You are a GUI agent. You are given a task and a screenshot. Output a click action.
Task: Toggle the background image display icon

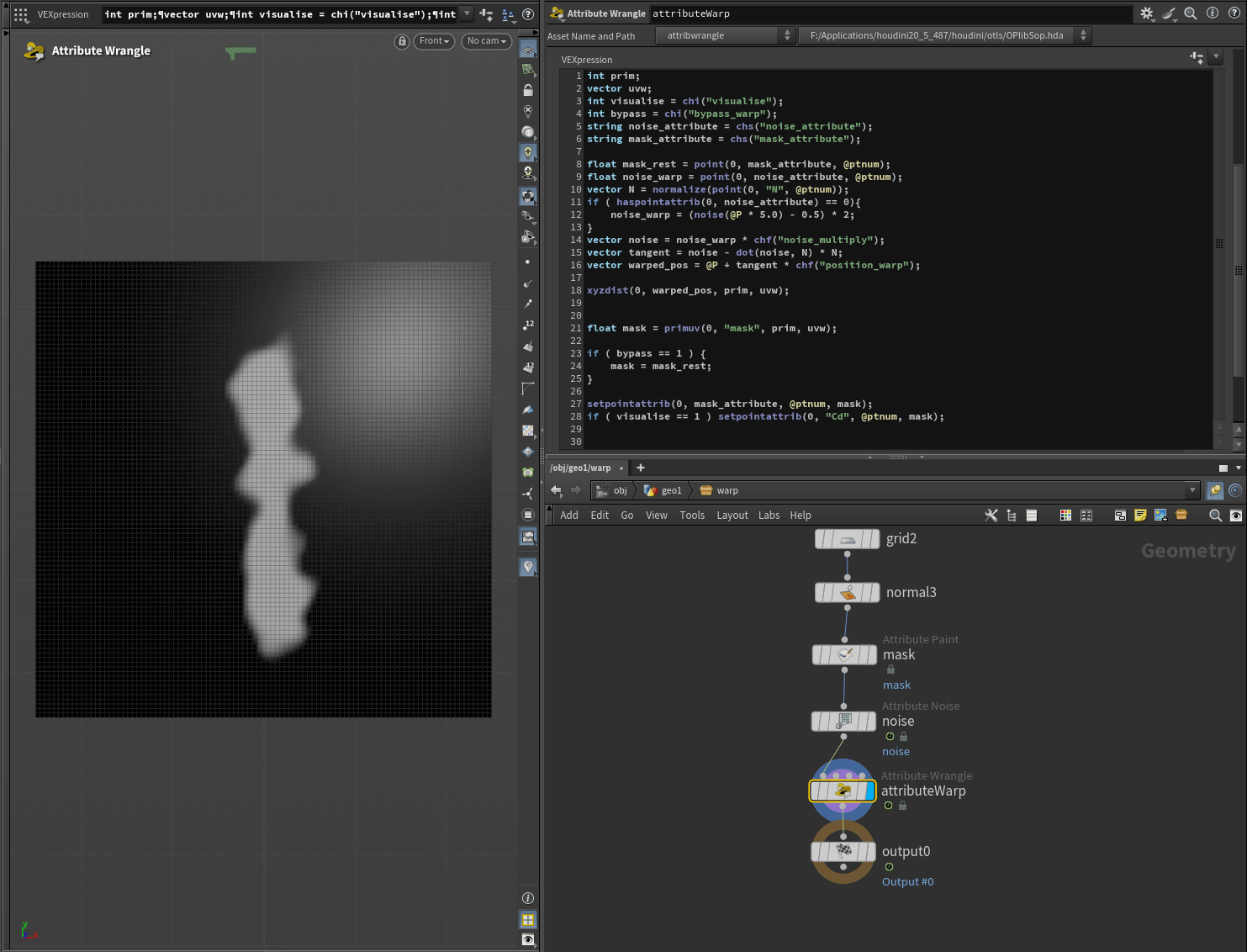pyautogui.click(x=528, y=536)
